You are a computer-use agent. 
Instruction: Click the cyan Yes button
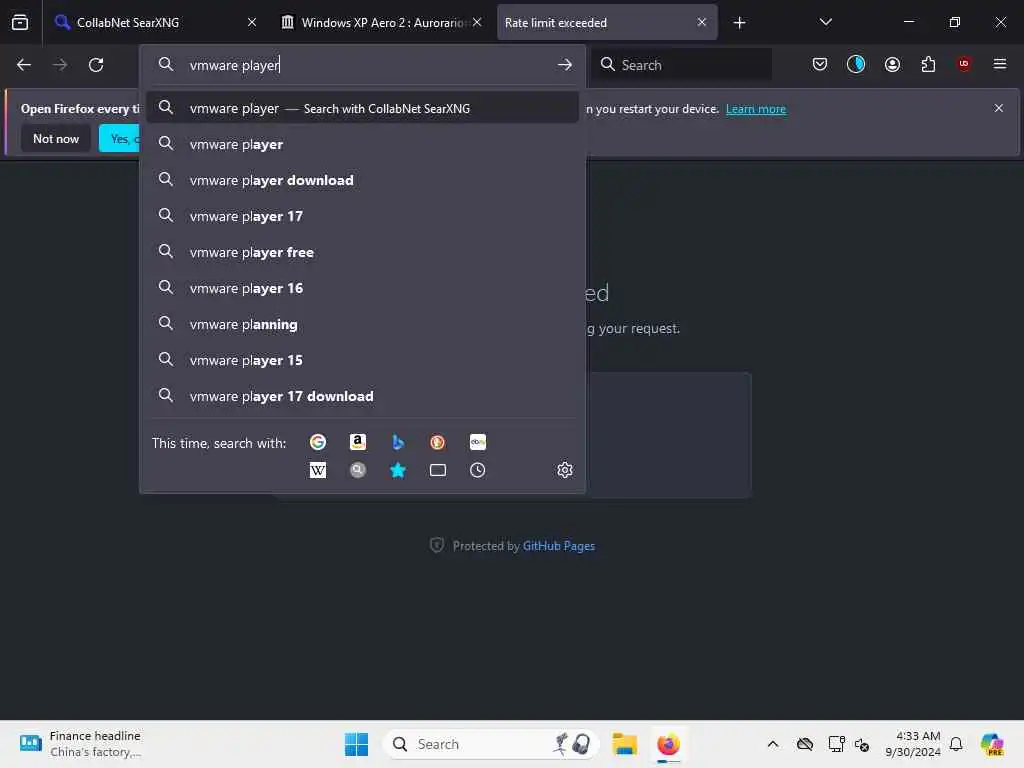point(120,138)
